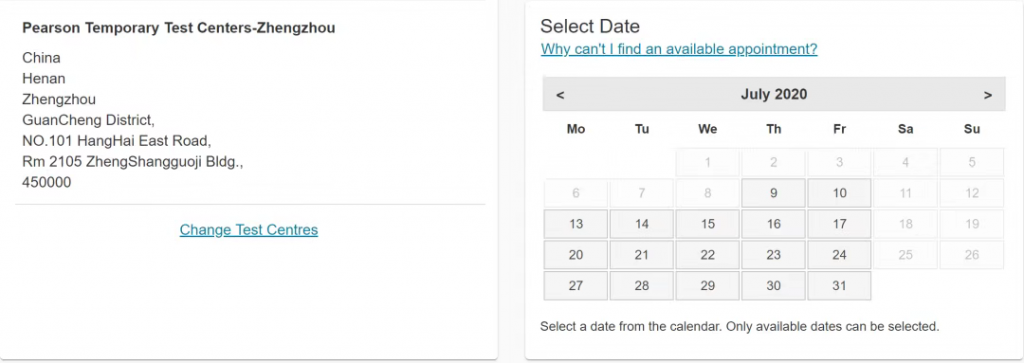Advance to next month arrow
Screen dimensions: 1024x363
pyautogui.click(x=987, y=95)
